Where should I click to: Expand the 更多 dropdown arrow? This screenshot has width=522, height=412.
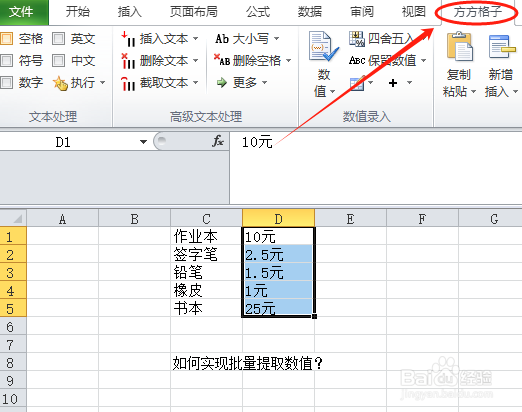click(264, 82)
